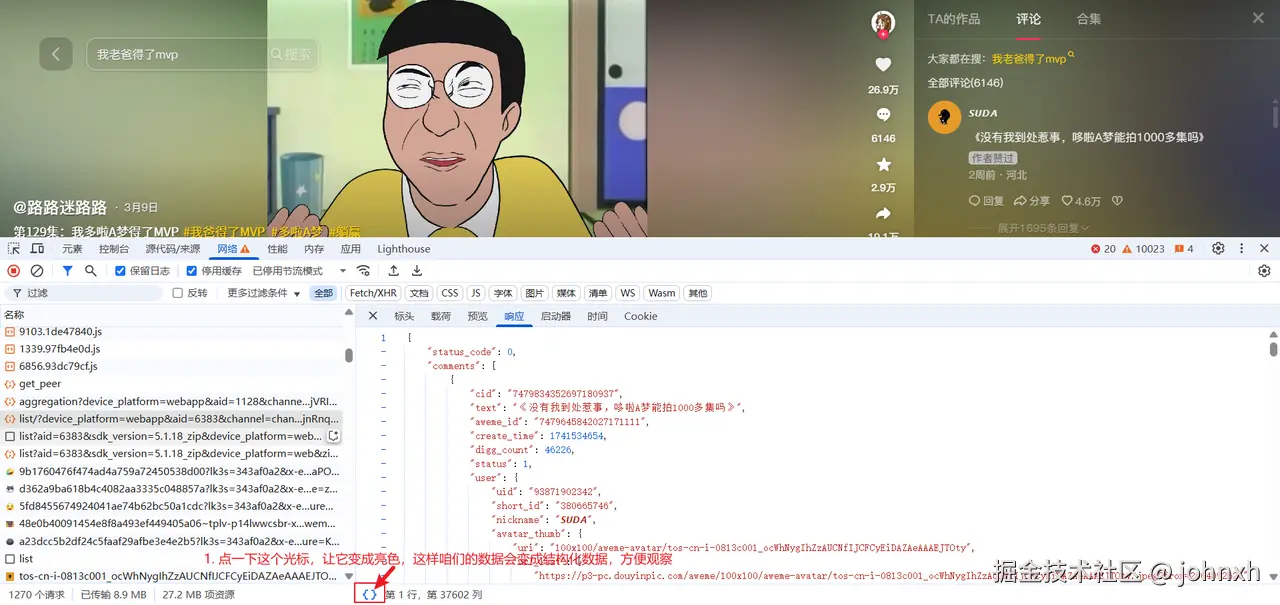This screenshot has width=1280, height=605.
Task: Stop recording the network log
Action: click(x=12, y=270)
